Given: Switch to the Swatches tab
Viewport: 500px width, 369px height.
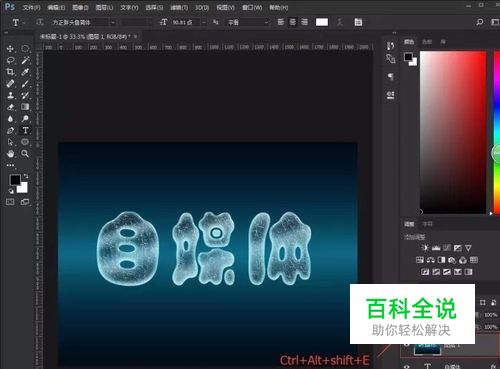Looking at the screenshot, I should pyautogui.click(x=427, y=42).
